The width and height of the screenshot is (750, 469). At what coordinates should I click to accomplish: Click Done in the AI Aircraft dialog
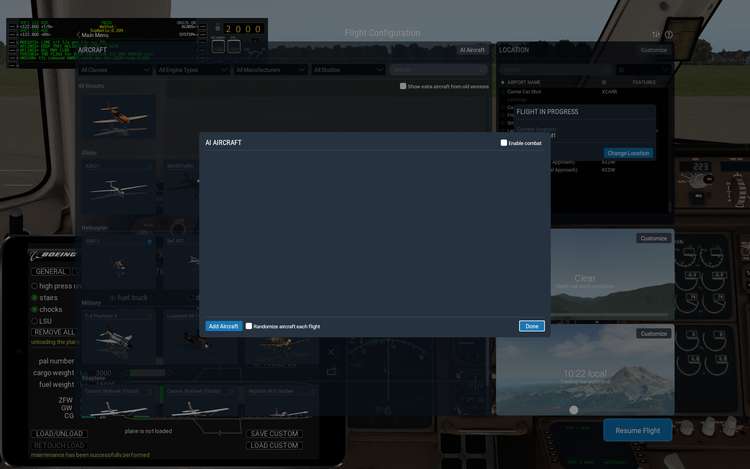point(531,326)
